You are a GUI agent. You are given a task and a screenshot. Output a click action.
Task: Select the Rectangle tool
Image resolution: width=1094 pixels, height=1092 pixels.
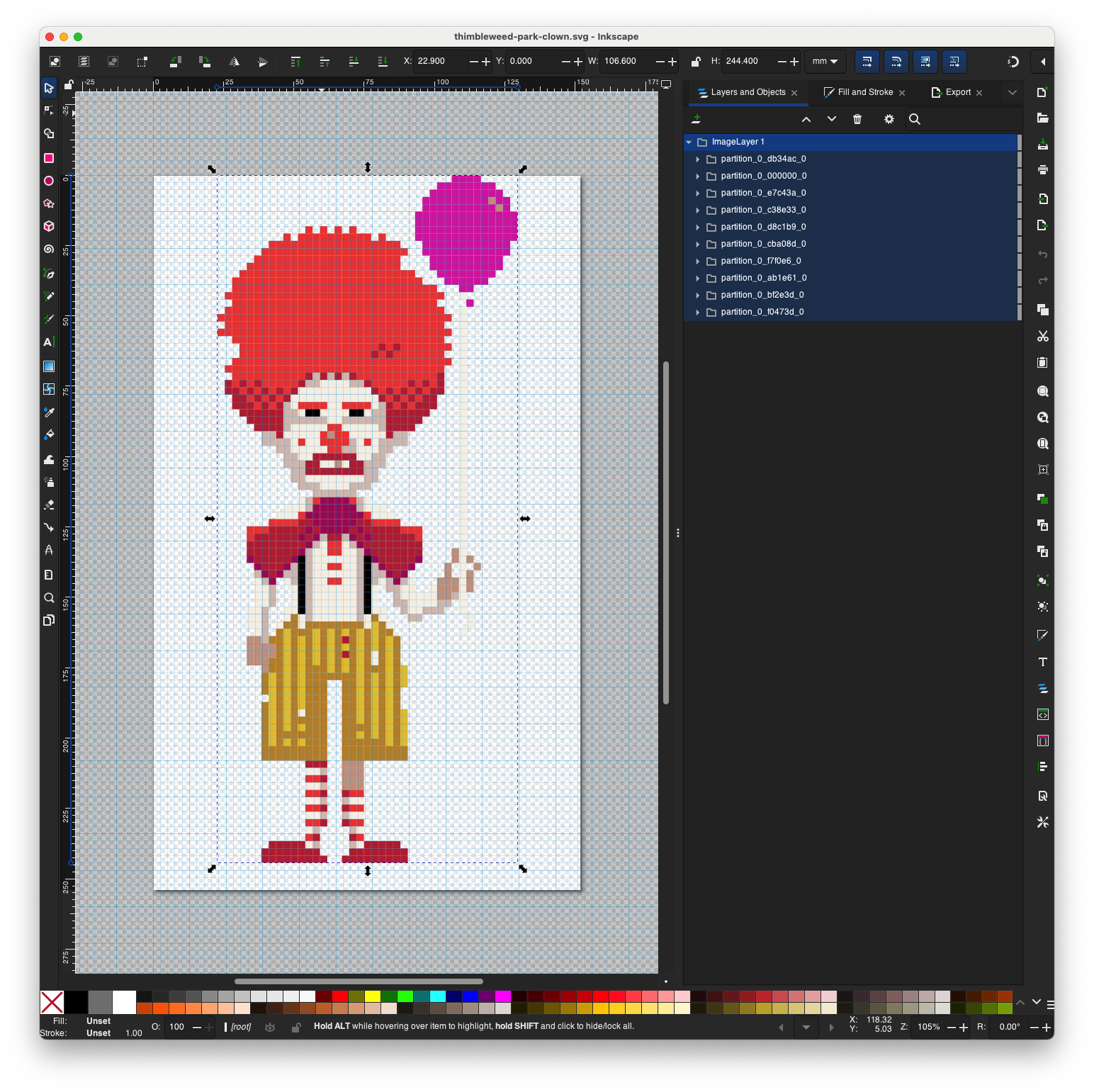[49, 158]
